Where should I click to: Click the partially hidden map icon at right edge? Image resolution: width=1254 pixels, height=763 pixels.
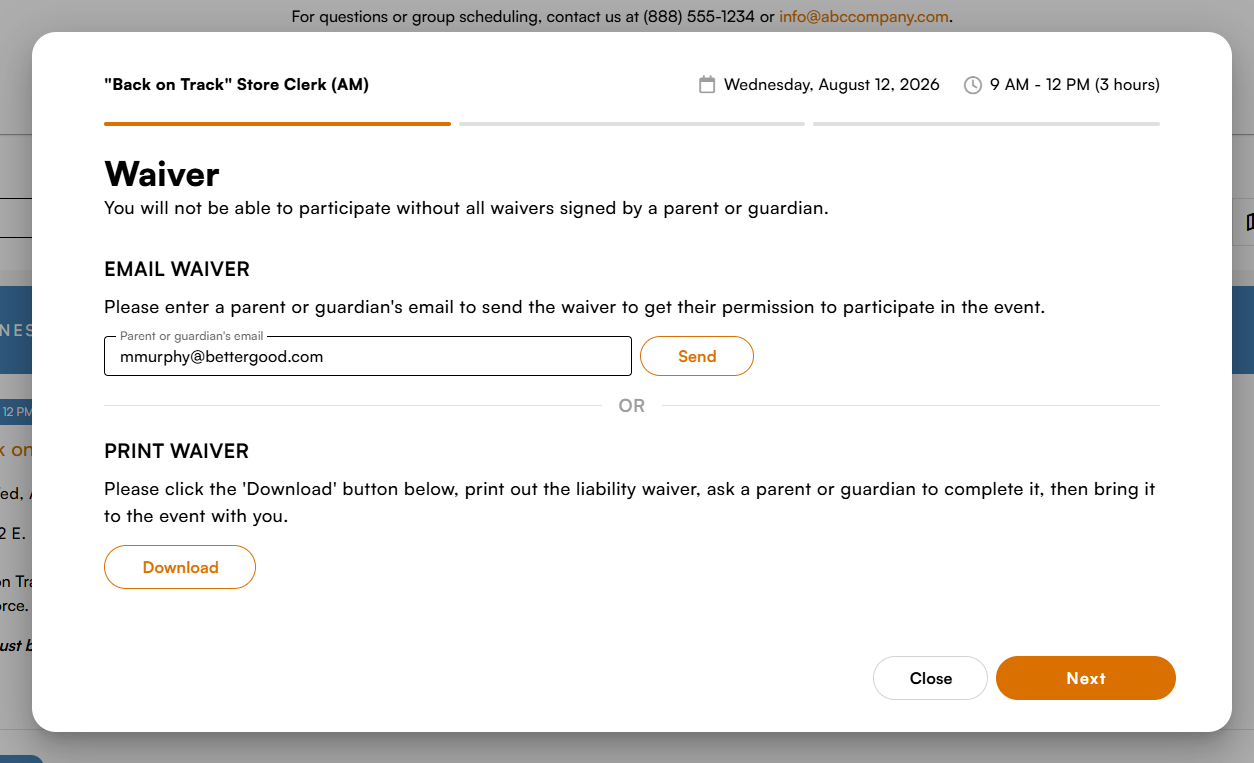coord(1249,221)
